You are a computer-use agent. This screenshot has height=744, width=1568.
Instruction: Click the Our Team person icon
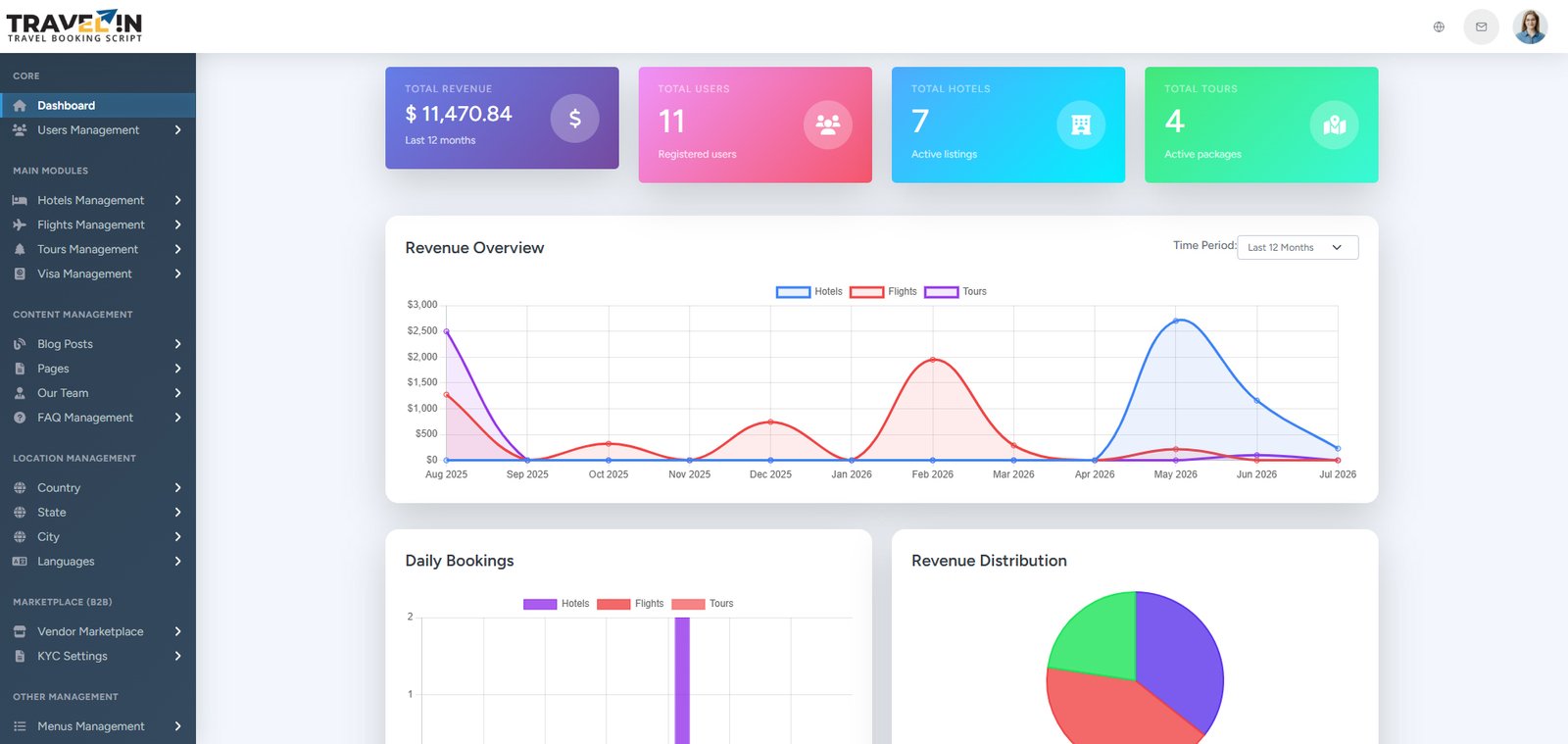pyautogui.click(x=20, y=393)
